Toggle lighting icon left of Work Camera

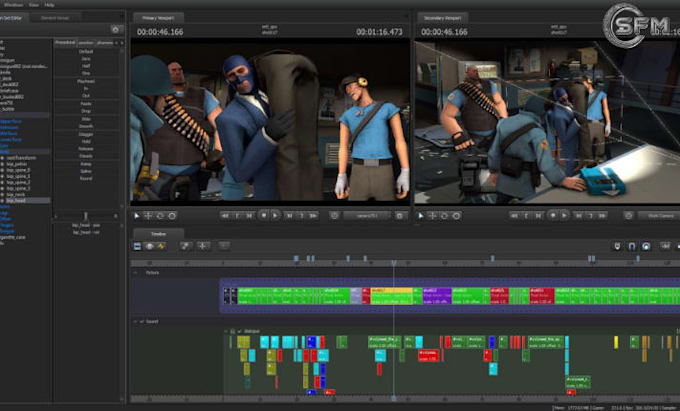click(628, 215)
